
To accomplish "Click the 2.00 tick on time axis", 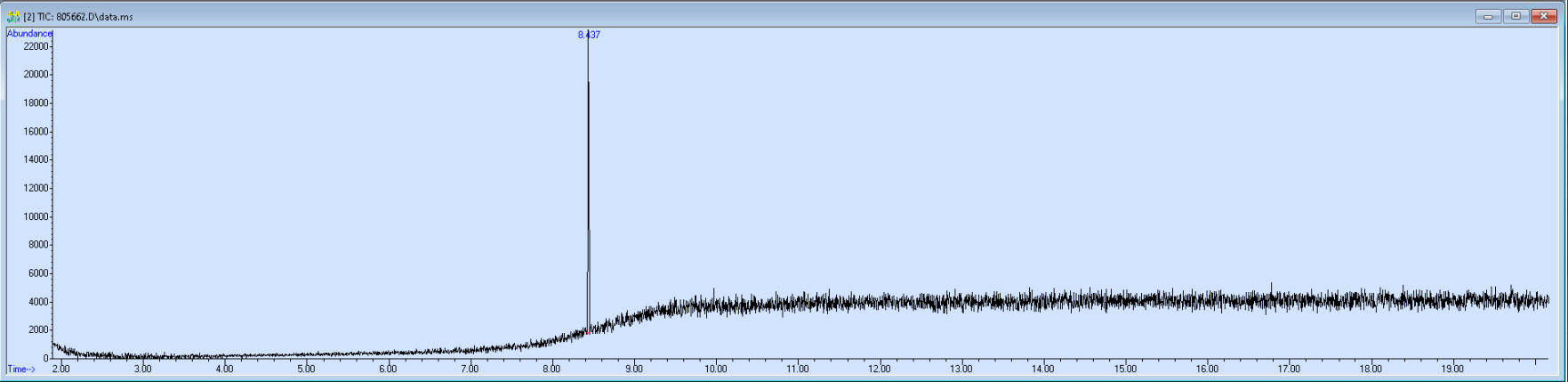I will [60, 369].
